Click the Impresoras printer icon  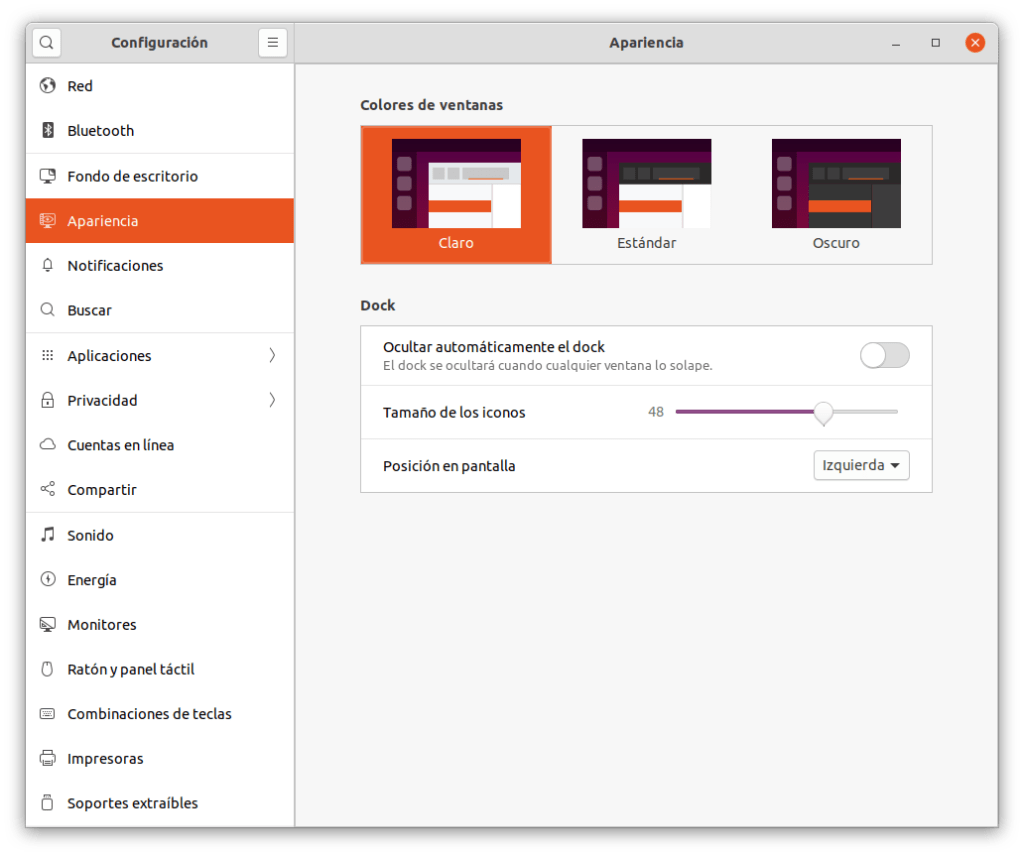(47, 759)
